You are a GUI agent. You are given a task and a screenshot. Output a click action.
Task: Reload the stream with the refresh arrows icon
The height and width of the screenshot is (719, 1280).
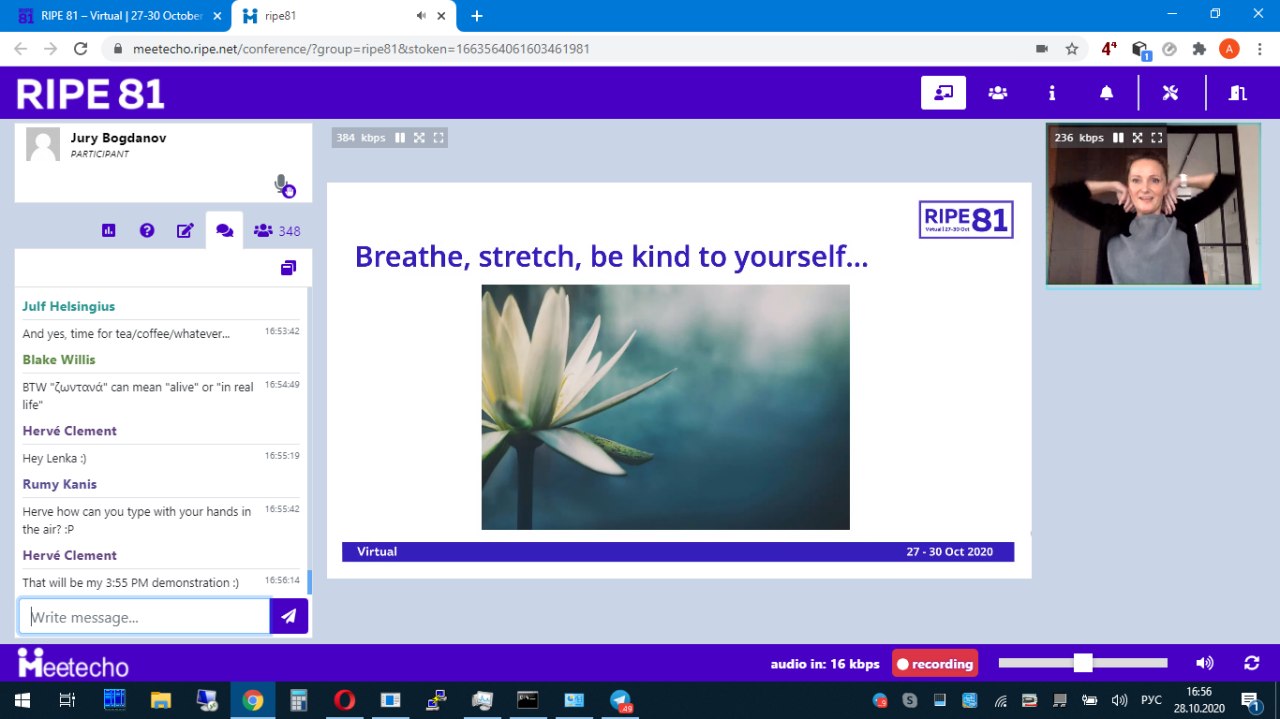tap(1251, 663)
